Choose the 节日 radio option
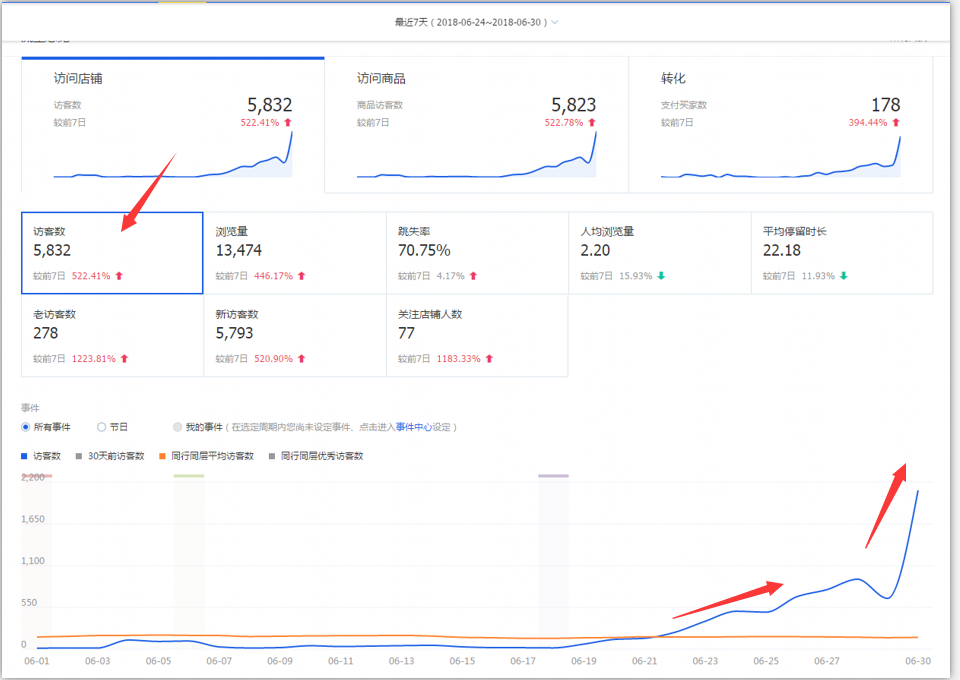The image size is (960, 680). [x=101, y=427]
